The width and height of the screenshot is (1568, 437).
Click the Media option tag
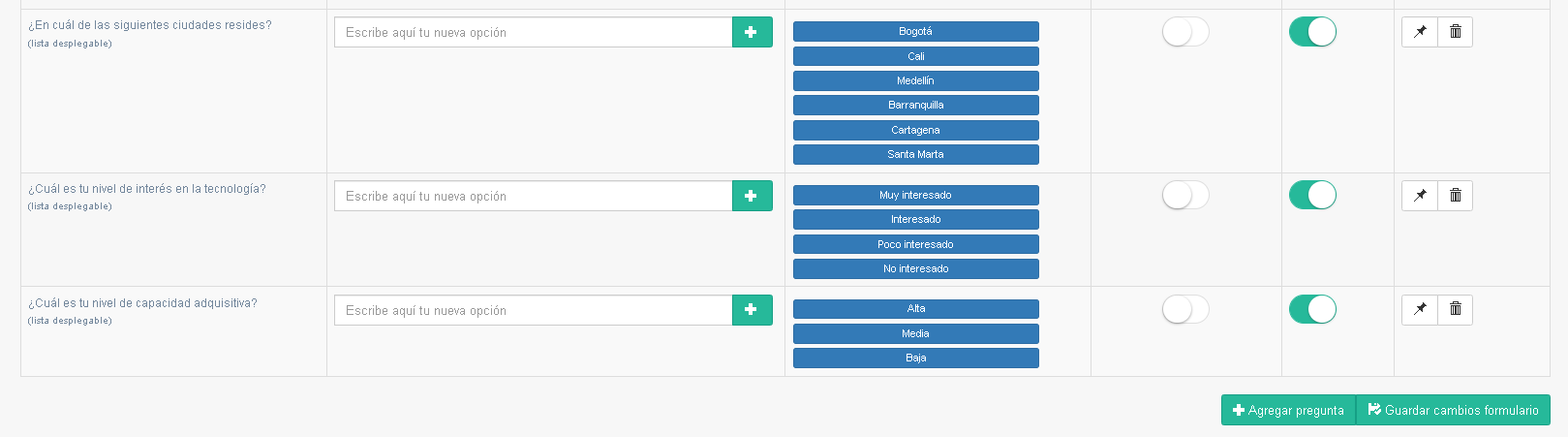point(916,334)
